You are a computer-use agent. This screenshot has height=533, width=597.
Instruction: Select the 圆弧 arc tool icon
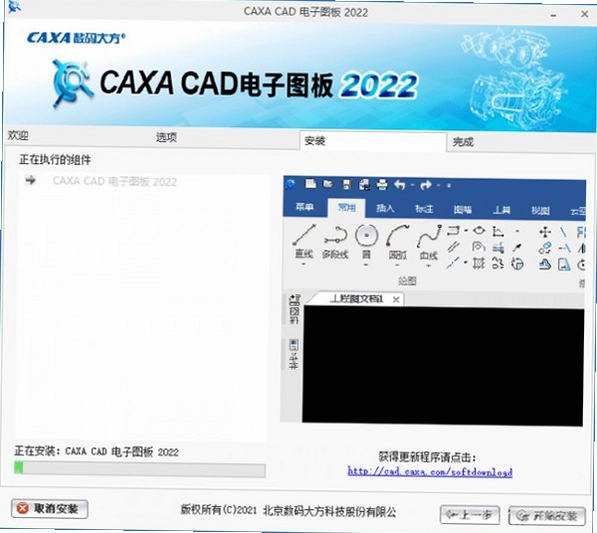coord(397,235)
